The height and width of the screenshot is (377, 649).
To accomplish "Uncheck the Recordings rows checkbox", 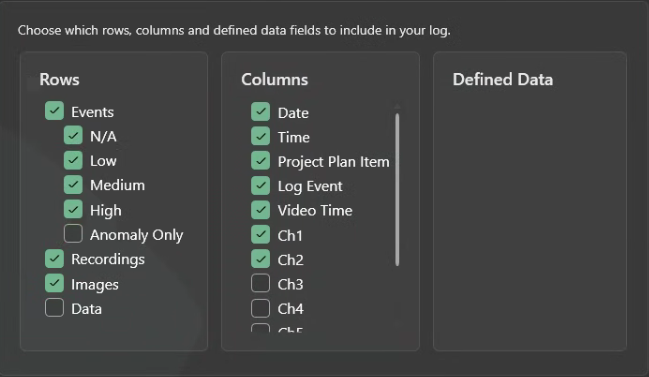I will (x=54, y=259).
